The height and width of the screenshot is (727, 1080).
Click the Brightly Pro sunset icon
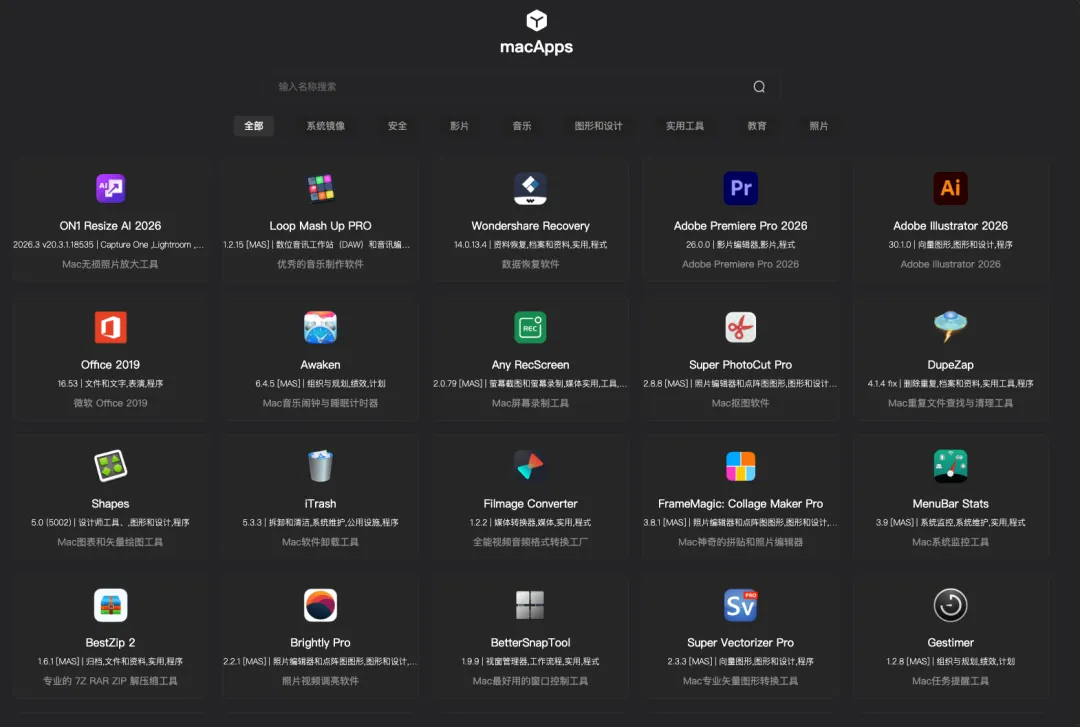tap(320, 605)
